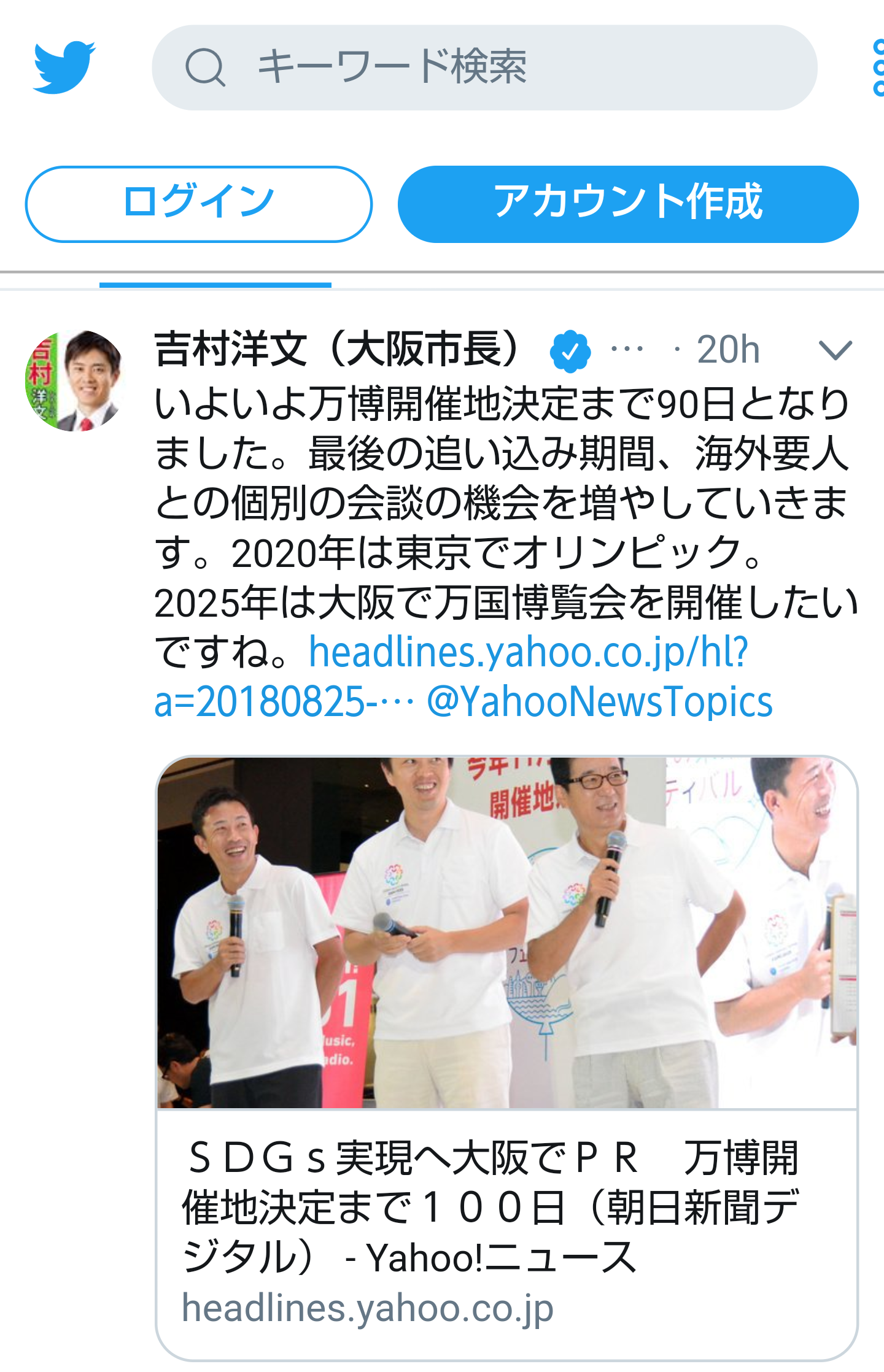Viewport: 884px width, 1372px height.
Task: Focus the キーワード検索 search field
Action: (484, 67)
